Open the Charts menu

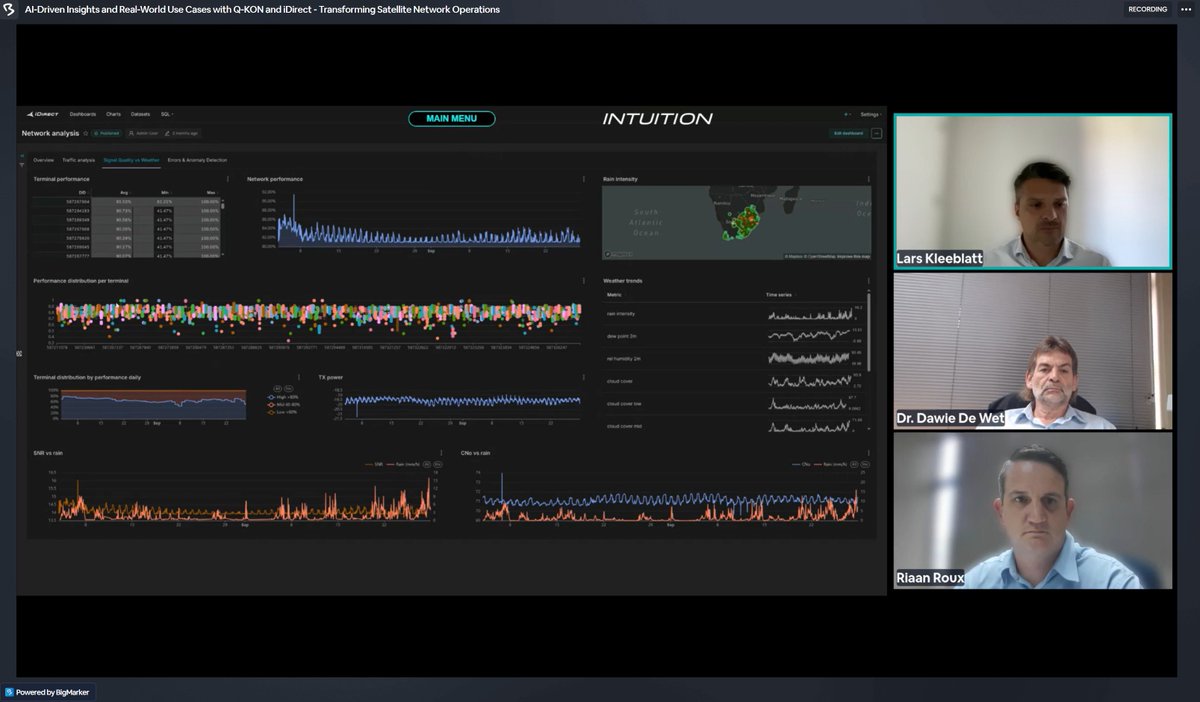[114, 114]
